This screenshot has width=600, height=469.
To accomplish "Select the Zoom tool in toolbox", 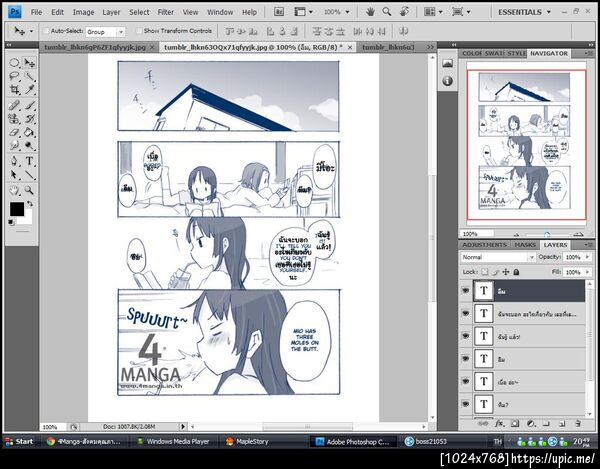I will pos(29,190).
